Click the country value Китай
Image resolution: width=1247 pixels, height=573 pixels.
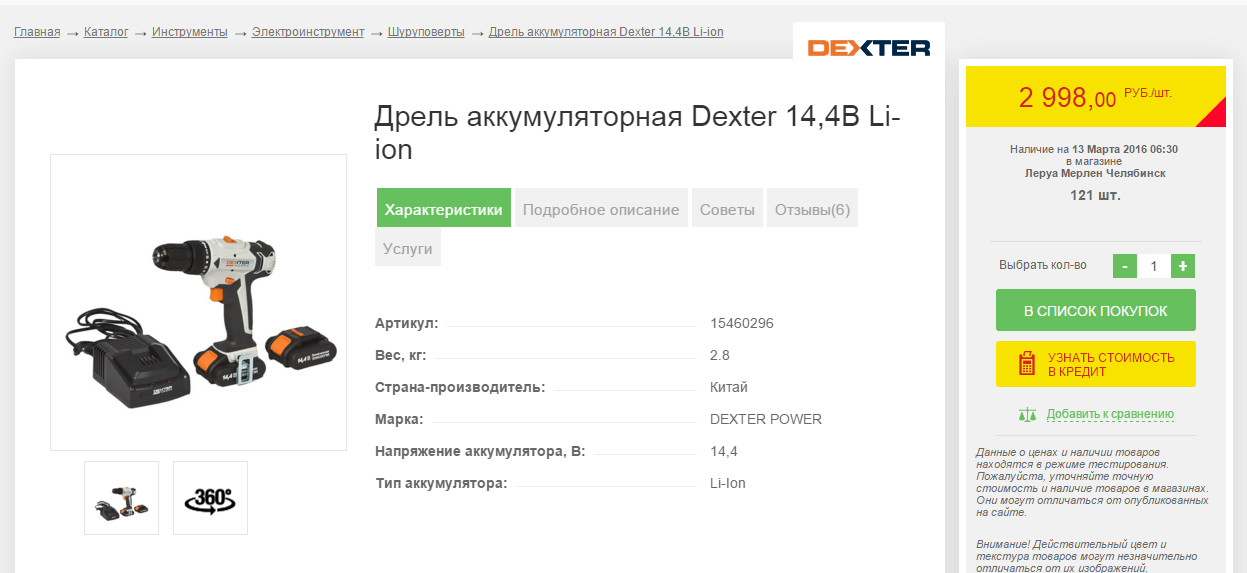[729, 387]
